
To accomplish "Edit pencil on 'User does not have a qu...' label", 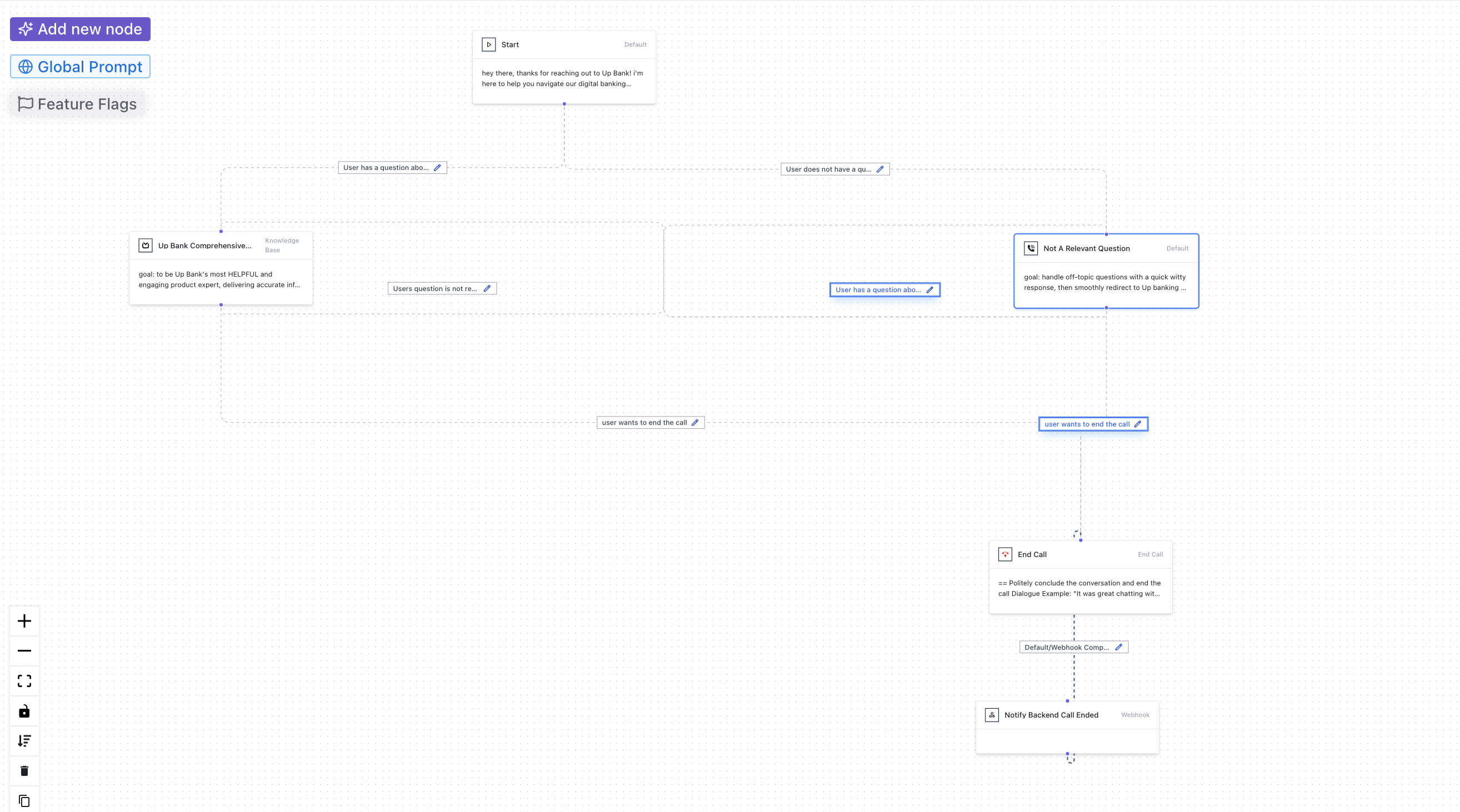I will click(879, 169).
